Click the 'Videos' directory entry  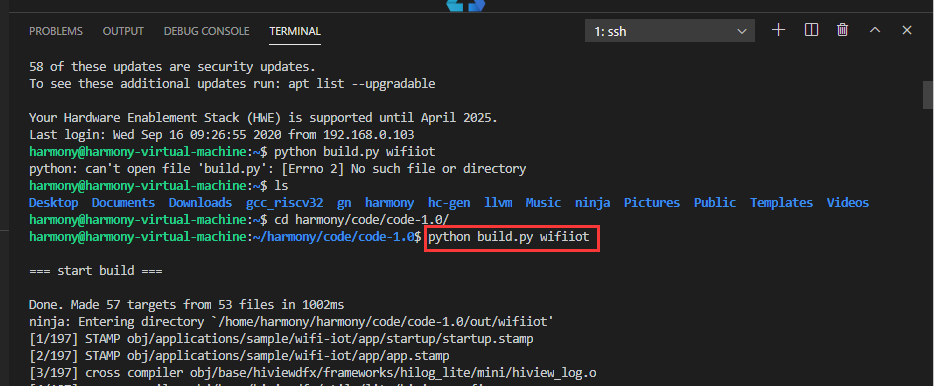[848, 203]
